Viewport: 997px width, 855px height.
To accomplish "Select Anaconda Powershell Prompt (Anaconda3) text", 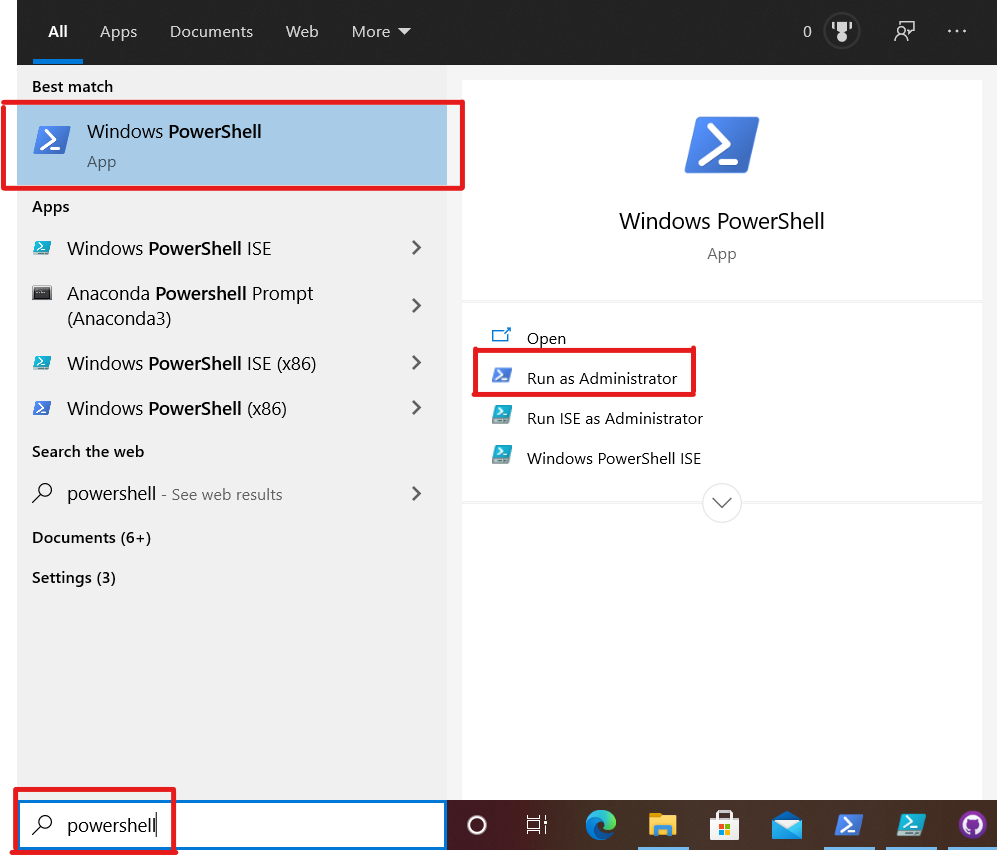I will 190,306.
